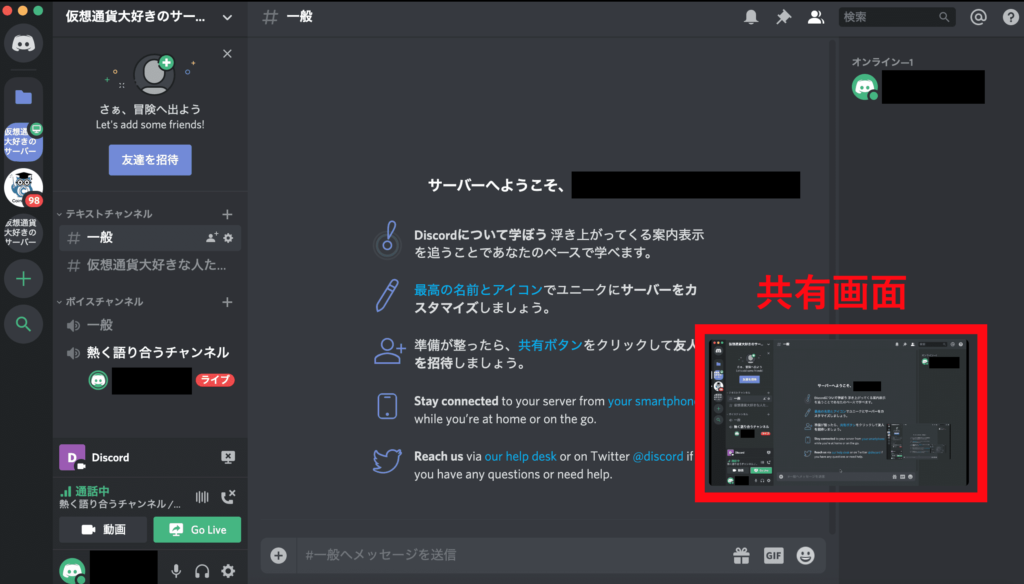
Task: Select the 熱く語り合うチャンネル voice channel
Action: (160, 351)
